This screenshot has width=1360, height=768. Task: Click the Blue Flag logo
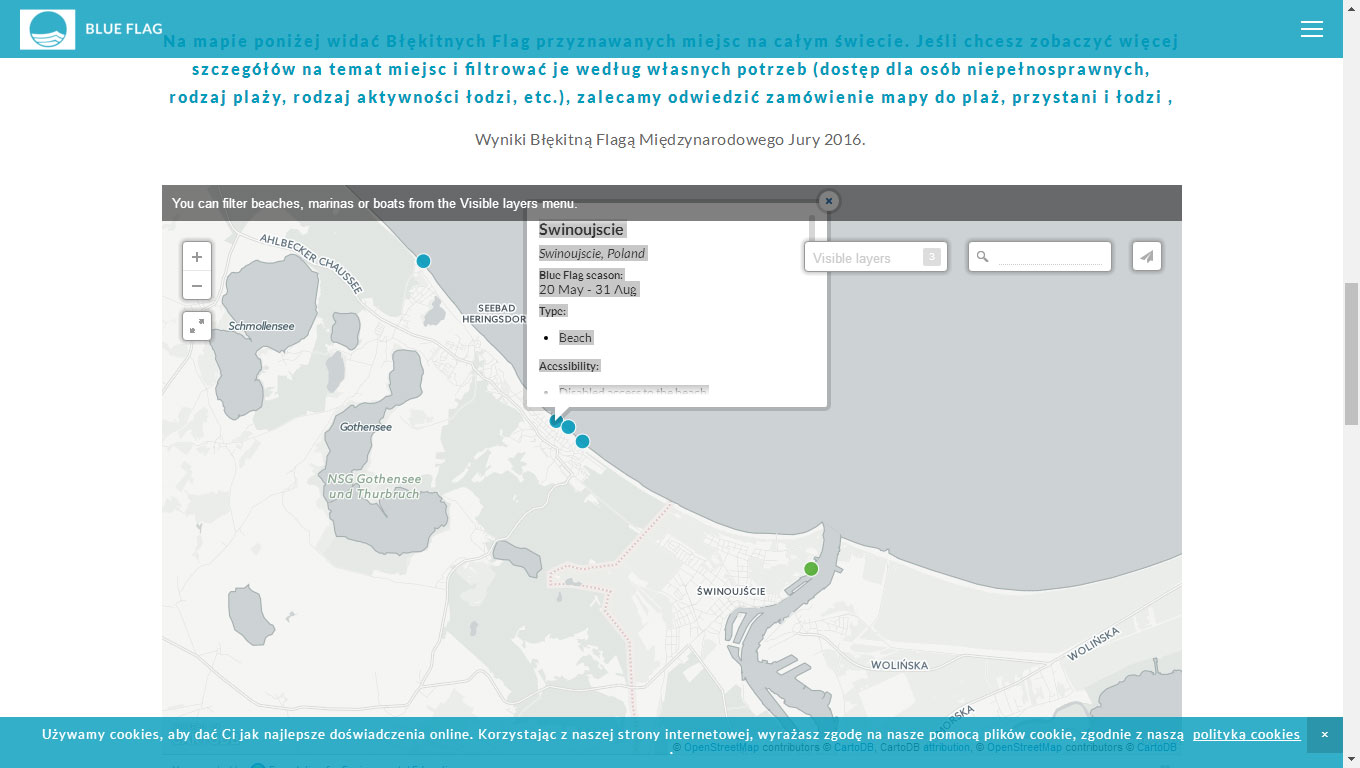click(47, 29)
